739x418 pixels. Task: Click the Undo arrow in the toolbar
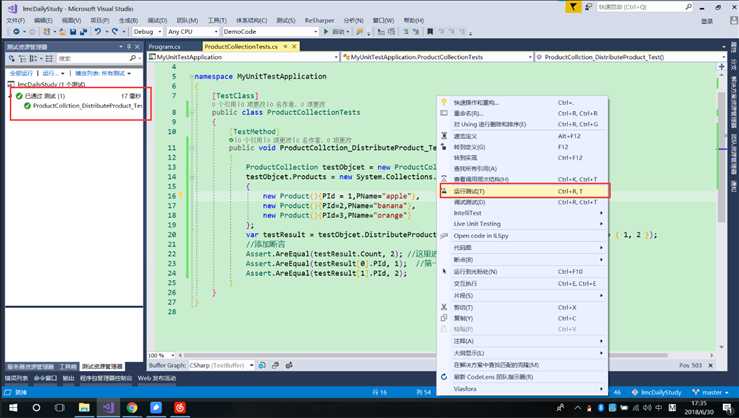(x=98, y=32)
